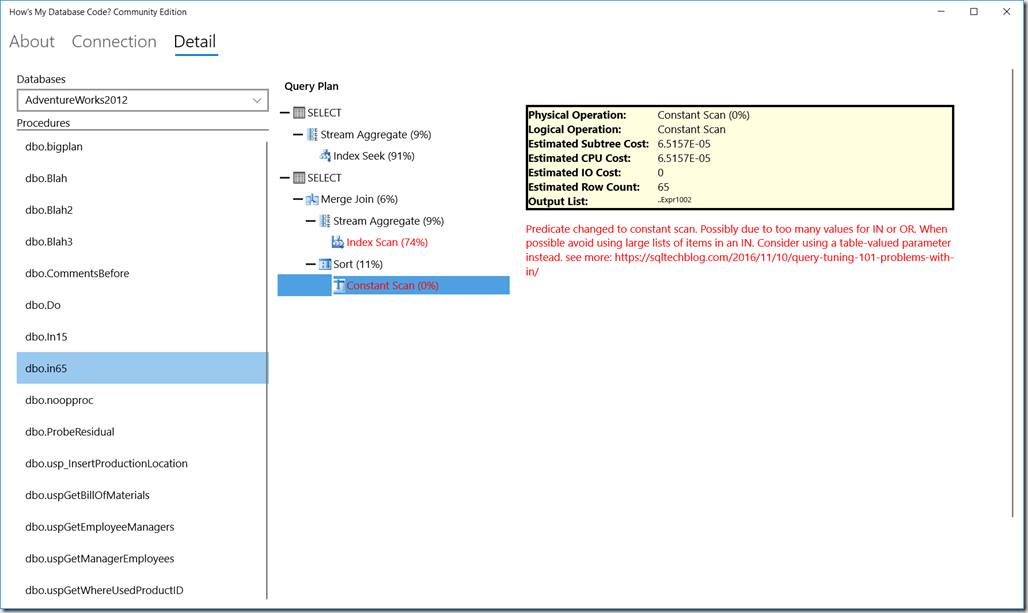The height and width of the screenshot is (613, 1028).
Task: Select procedure dbo.uspGetBillOfMaterials
Action: click(x=142, y=495)
